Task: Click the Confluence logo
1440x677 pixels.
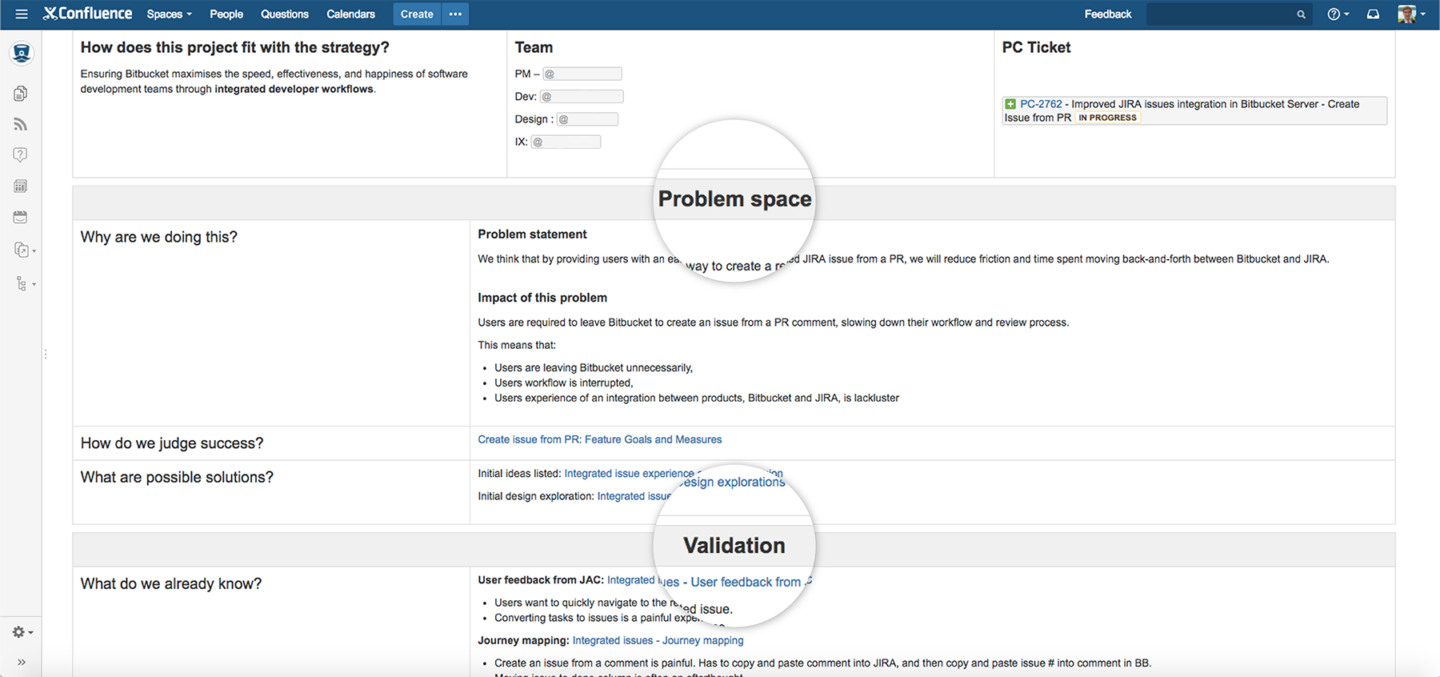Action: 87,14
